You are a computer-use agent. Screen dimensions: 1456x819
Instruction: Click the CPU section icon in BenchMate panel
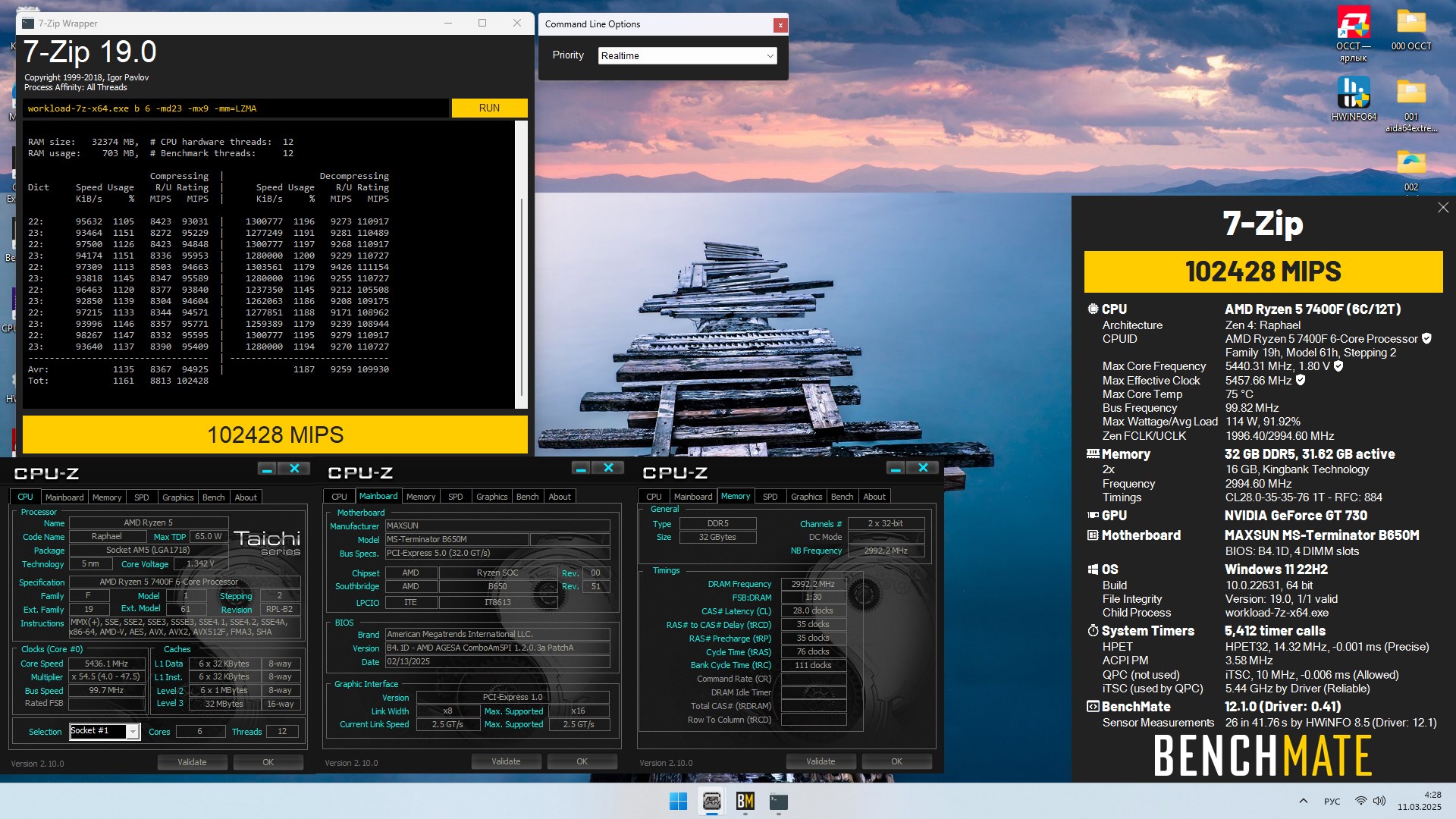(x=1093, y=309)
